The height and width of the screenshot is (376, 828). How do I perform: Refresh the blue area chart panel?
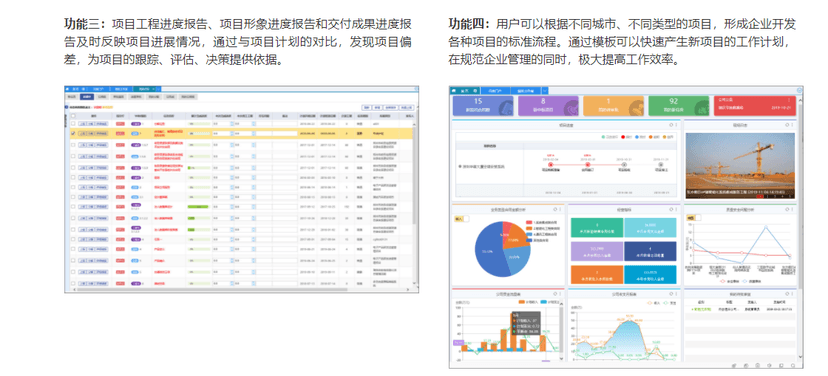coord(671,294)
